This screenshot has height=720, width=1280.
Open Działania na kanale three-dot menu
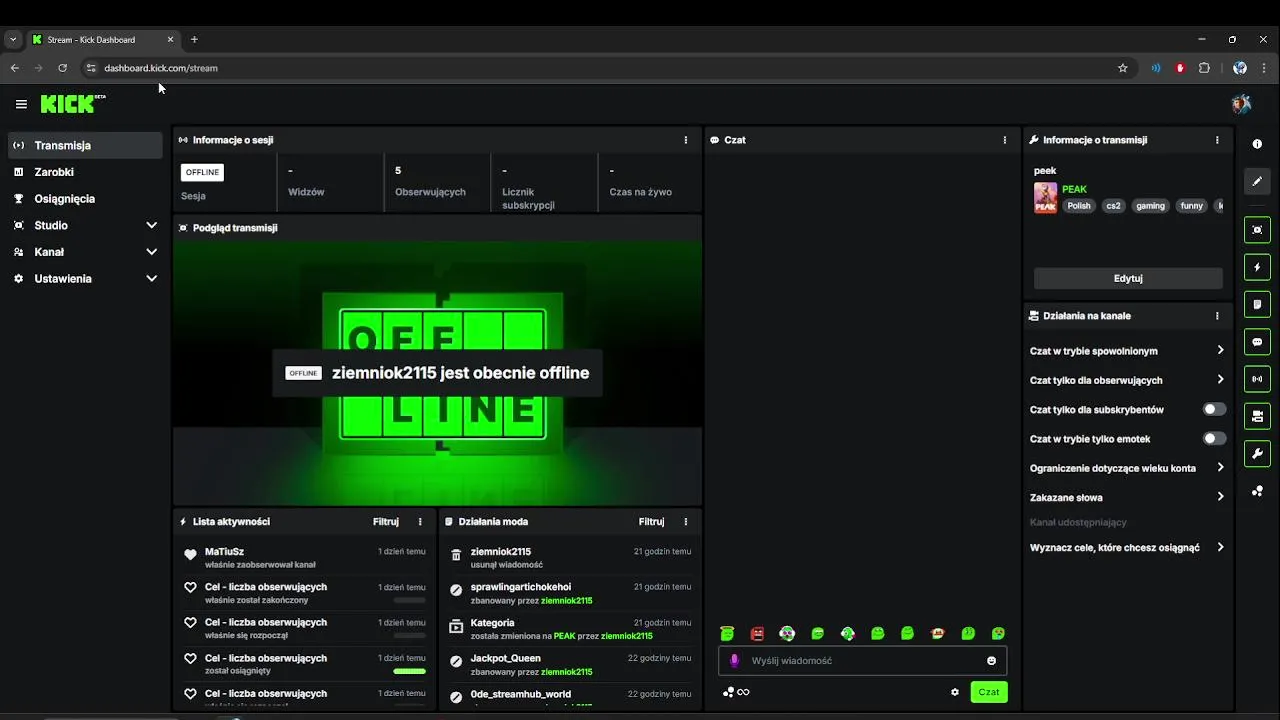(1217, 316)
